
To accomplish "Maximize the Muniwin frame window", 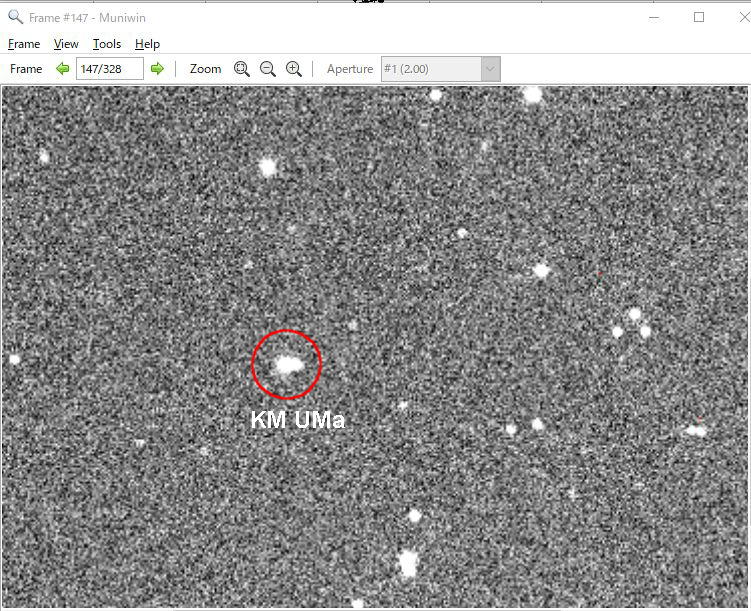I will [x=699, y=18].
